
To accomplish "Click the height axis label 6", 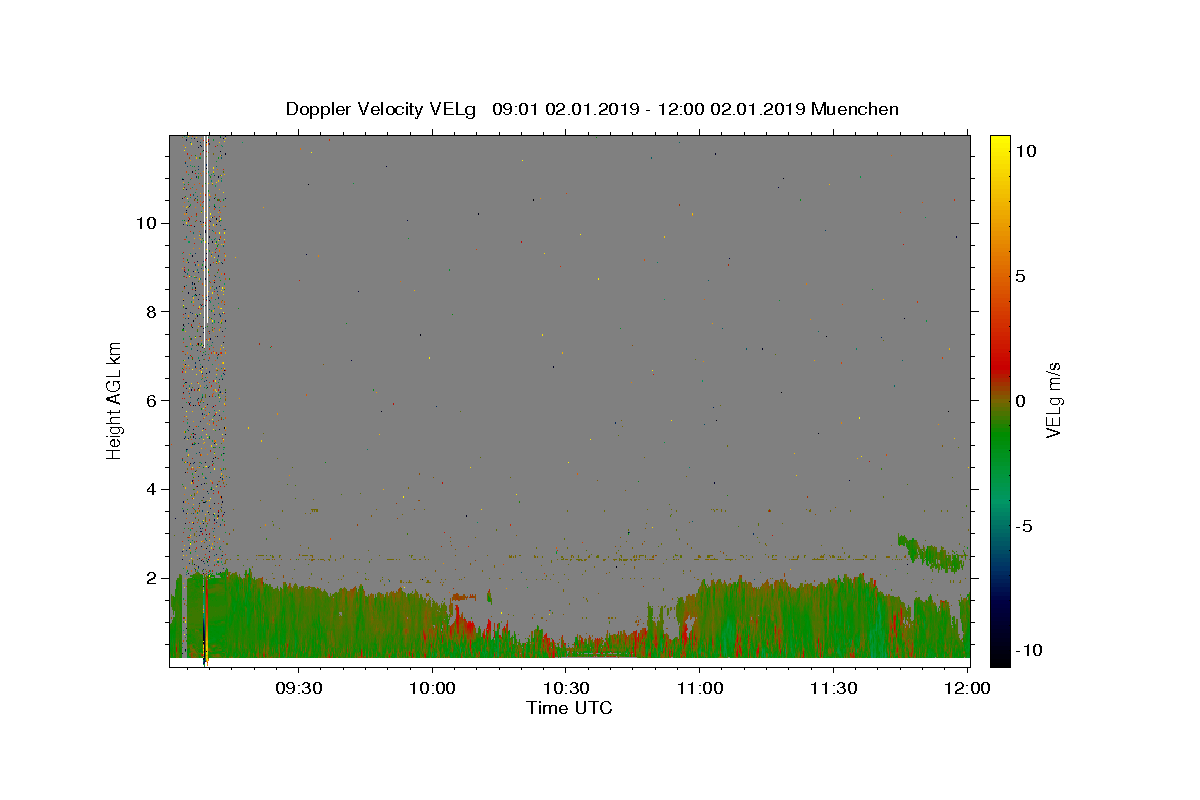I will point(151,400).
